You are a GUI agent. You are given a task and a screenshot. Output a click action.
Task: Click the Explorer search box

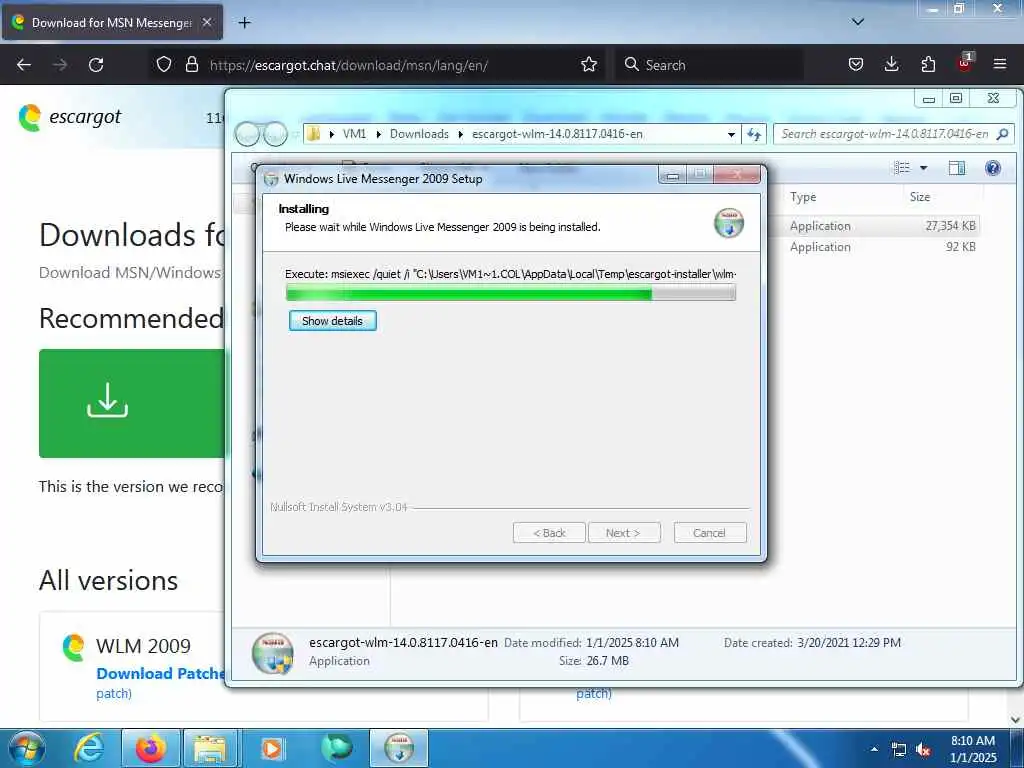click(893, 135)
